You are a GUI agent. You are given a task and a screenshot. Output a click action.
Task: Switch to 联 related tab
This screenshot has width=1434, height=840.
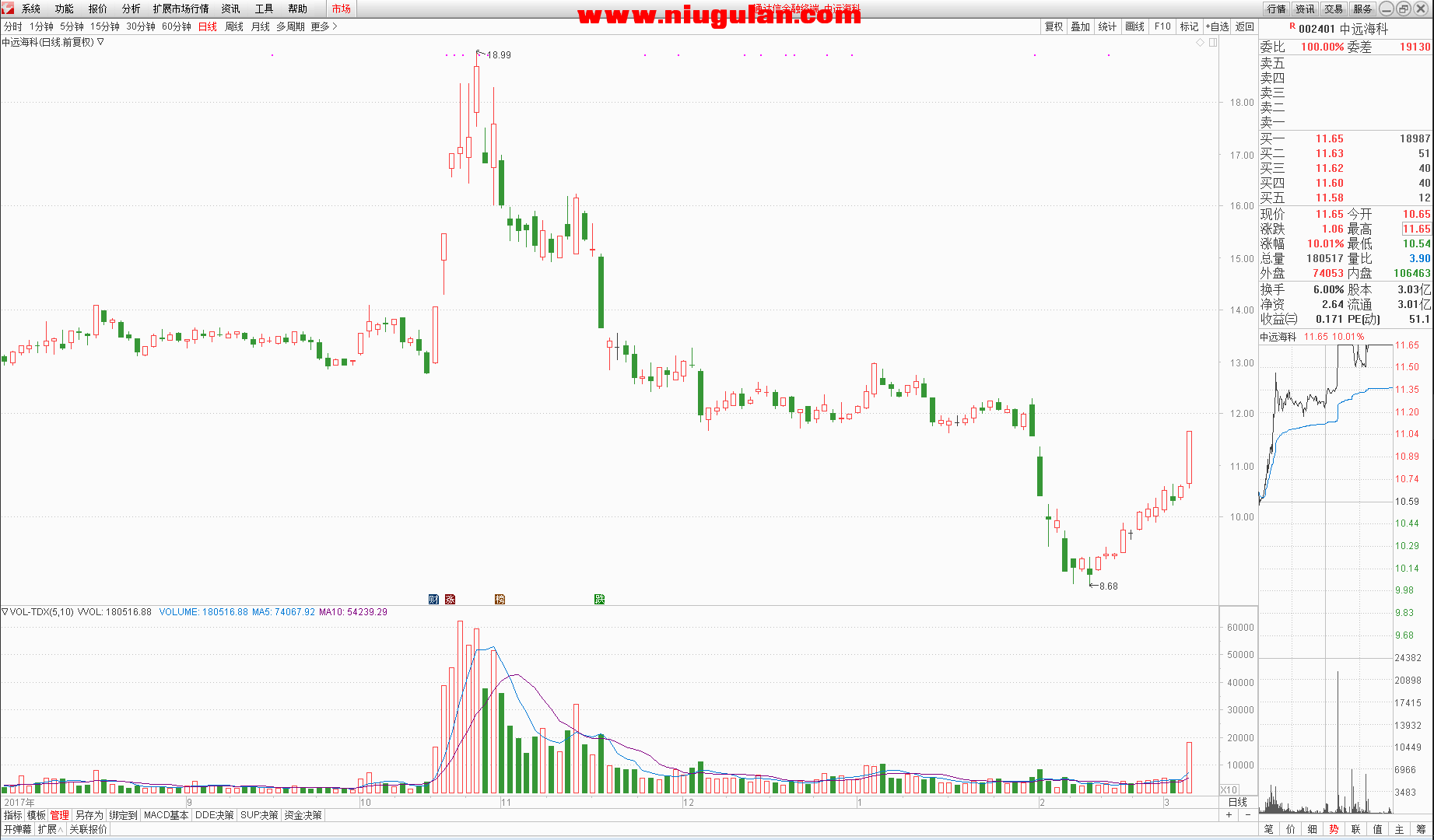point(1355,829)
